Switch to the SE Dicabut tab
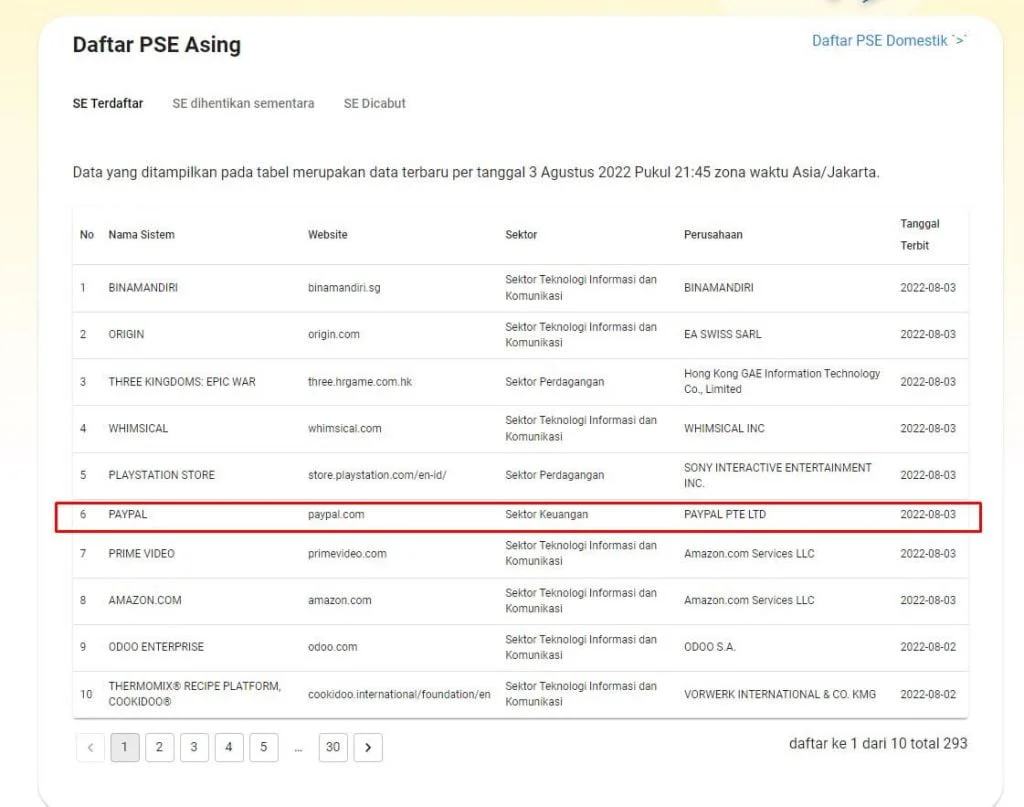Screen dimensions: 1024x807 tap(374, 103)
